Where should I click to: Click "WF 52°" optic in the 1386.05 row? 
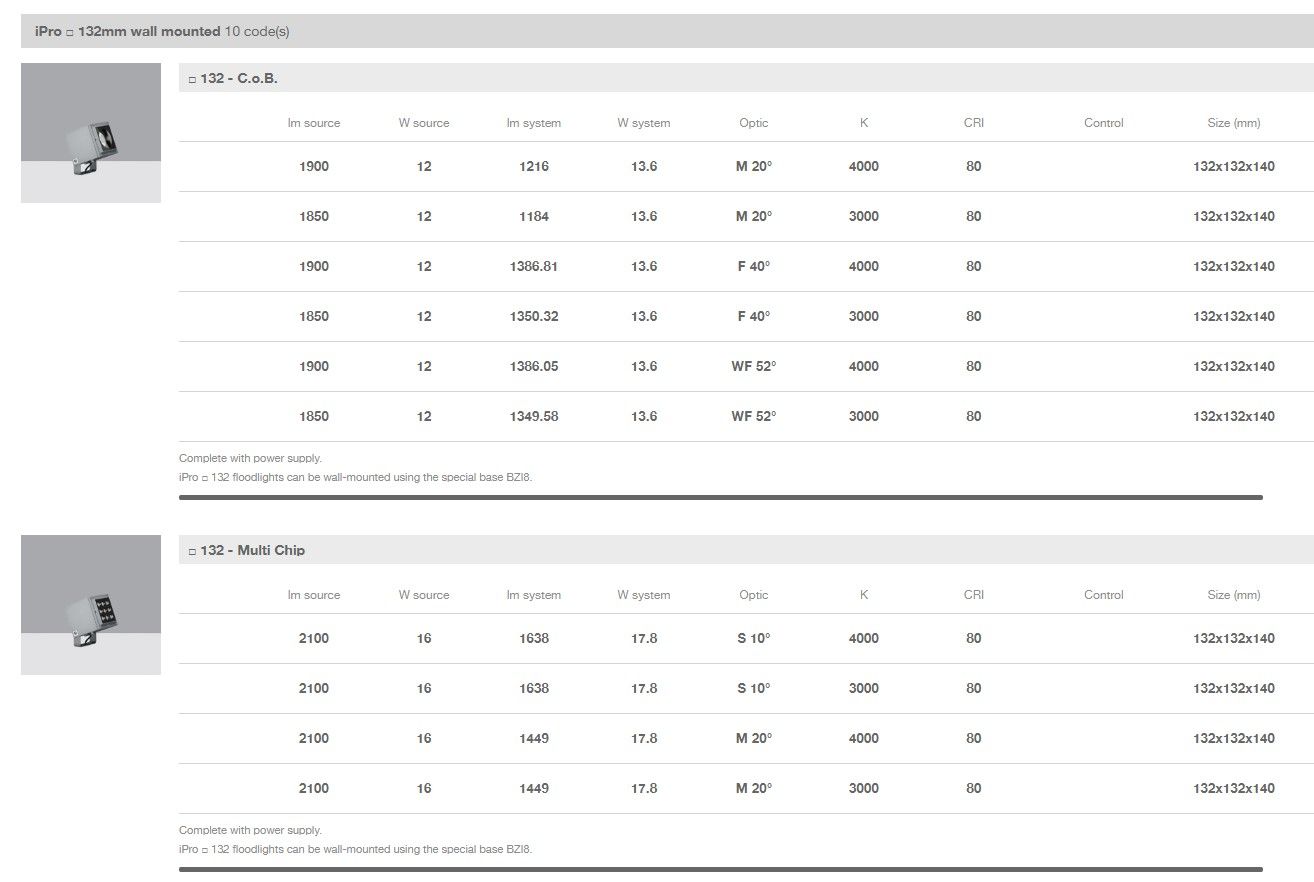[754, 366]
